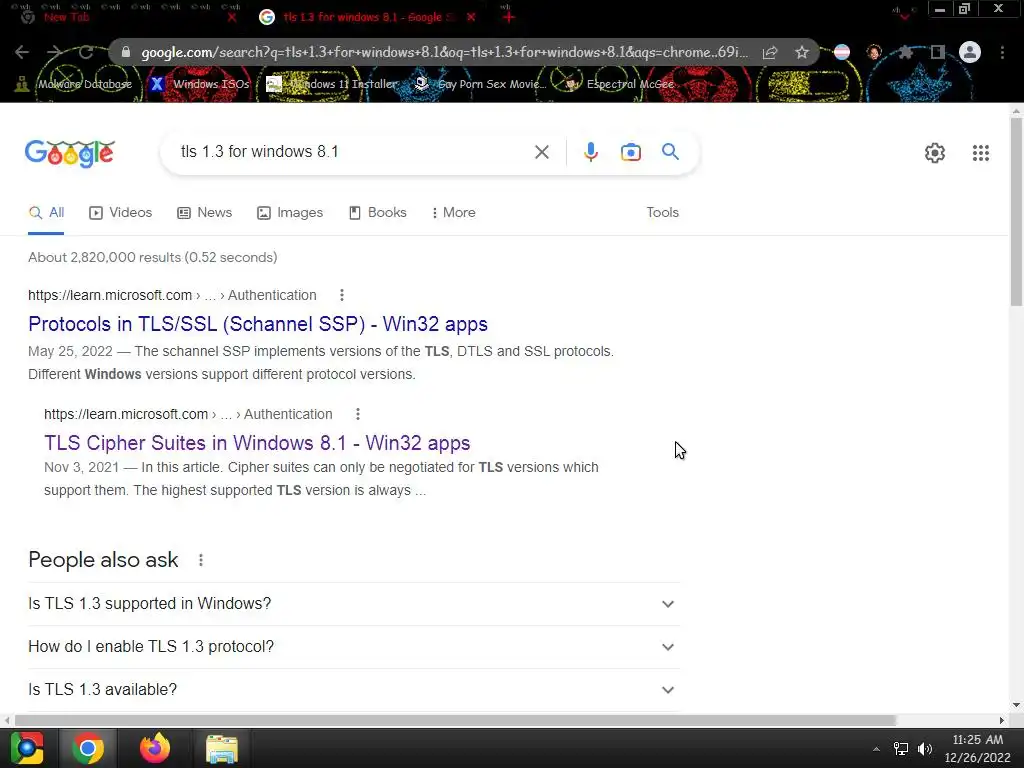Click the blue magnifier search button
The height and width of the screenshot is (768, 1024).
point(670,152)
